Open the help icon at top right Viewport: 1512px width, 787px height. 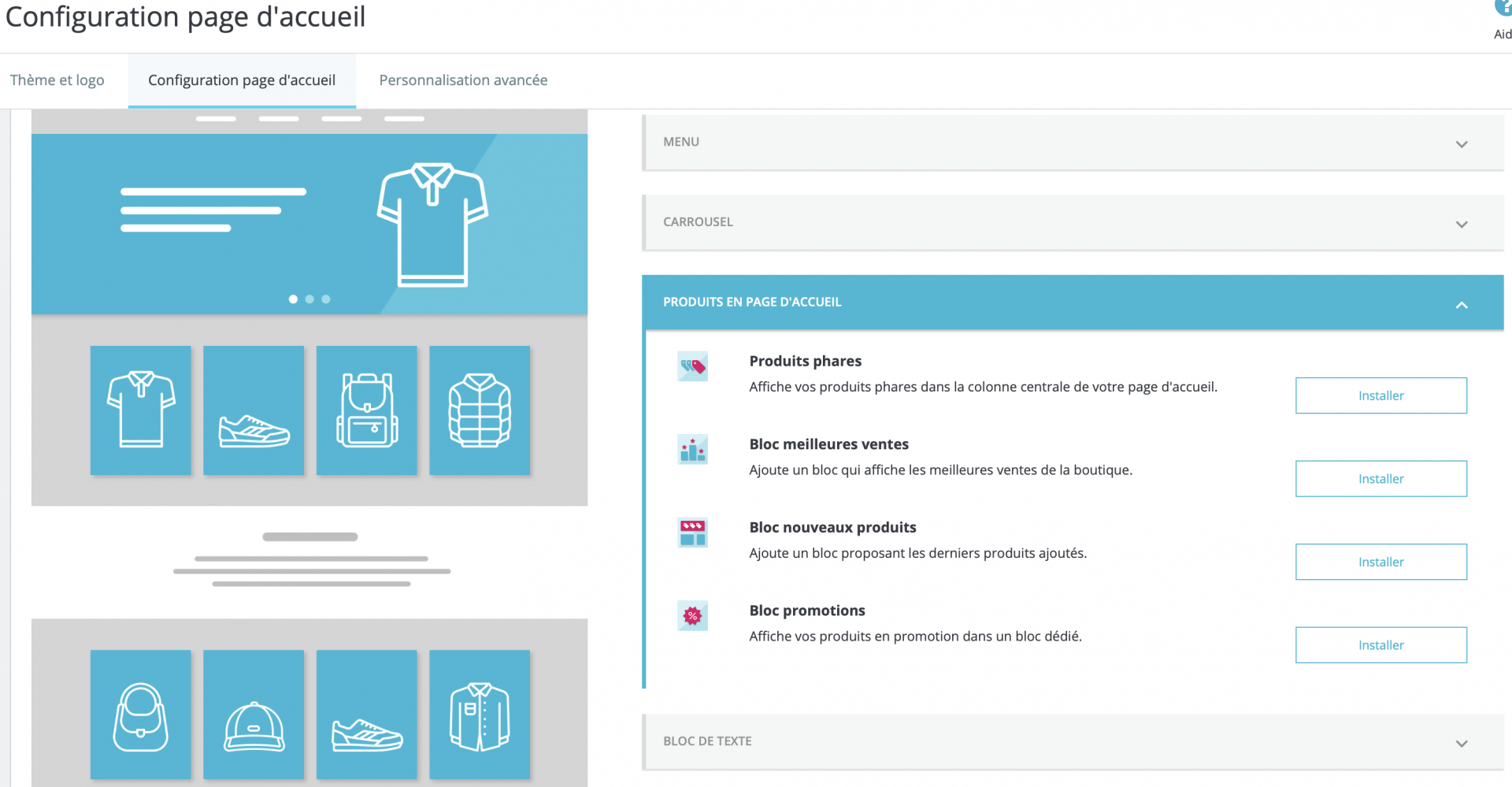click(1503, 8)
